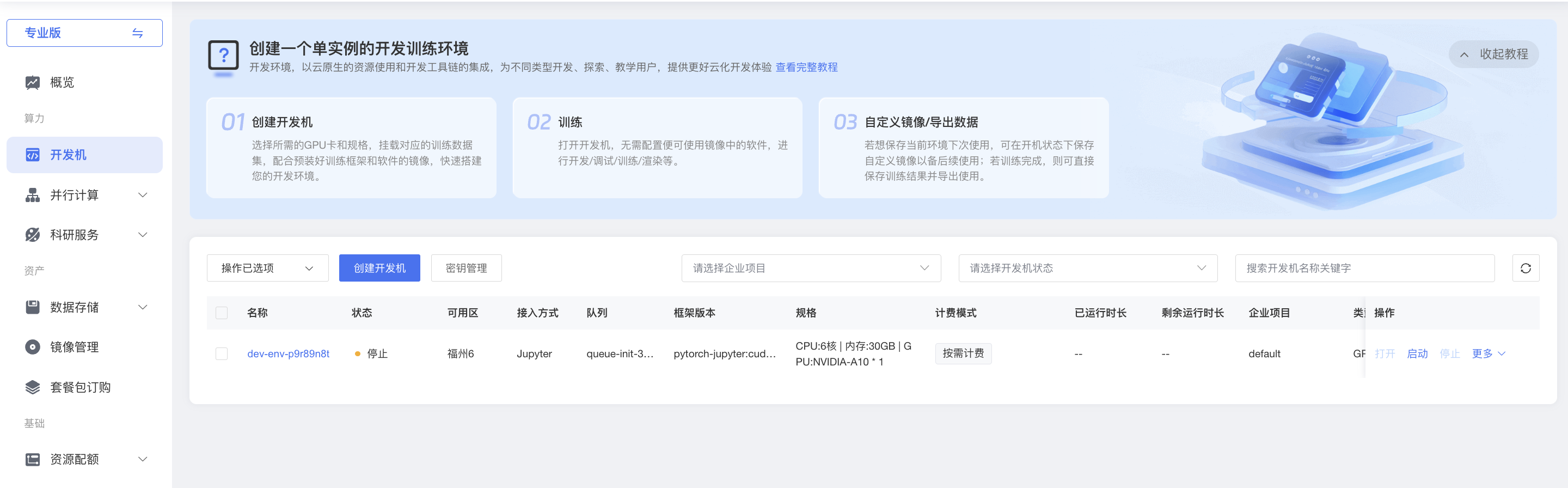Viewport: 1568px width, 488px height.
Task: Click the 数据存储 disk icon
Action: click(x=32, y=307)
